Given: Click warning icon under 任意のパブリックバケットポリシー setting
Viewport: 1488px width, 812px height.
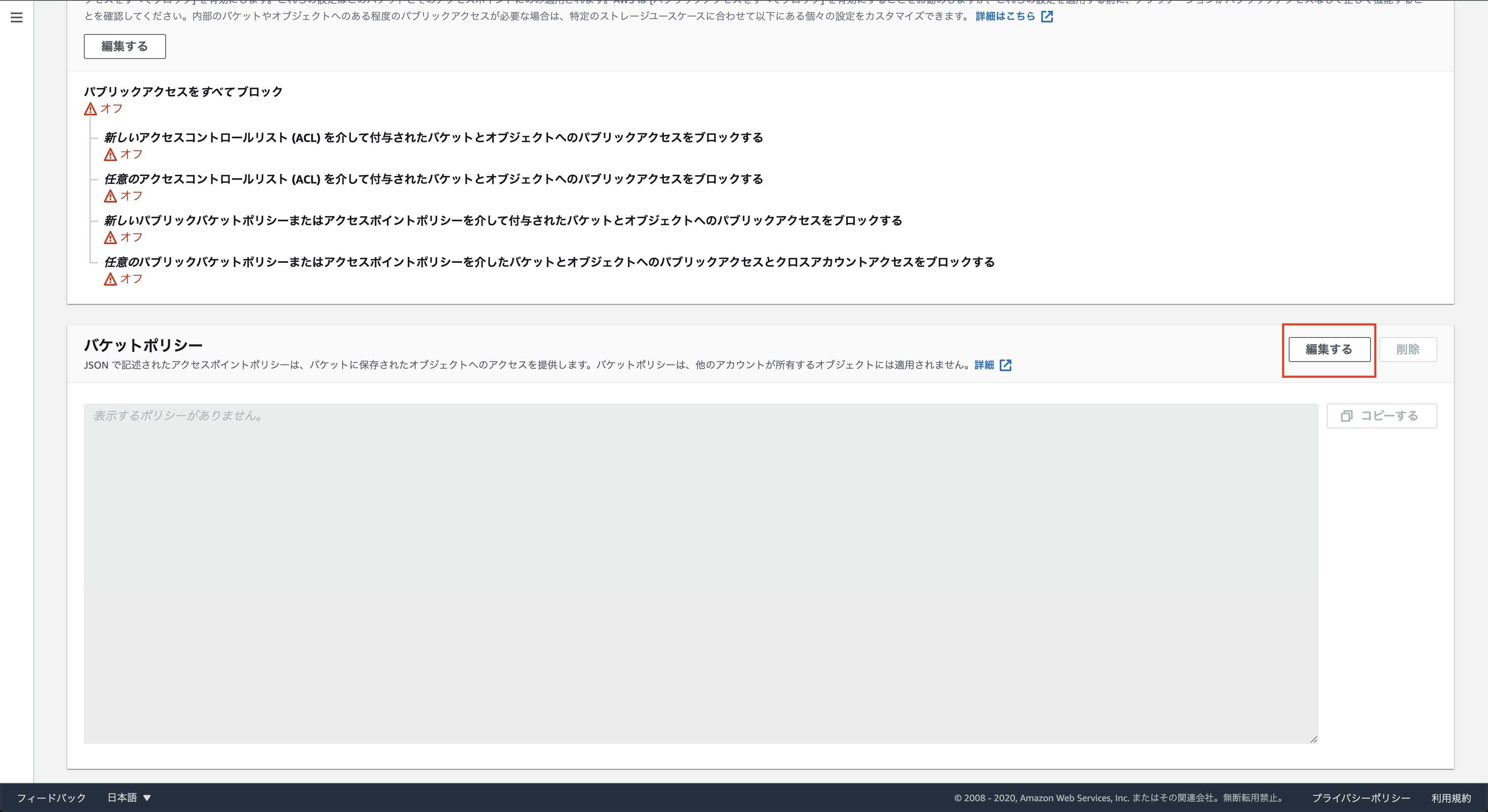Looking at the screenshot, I should click(x=110, y=279).
